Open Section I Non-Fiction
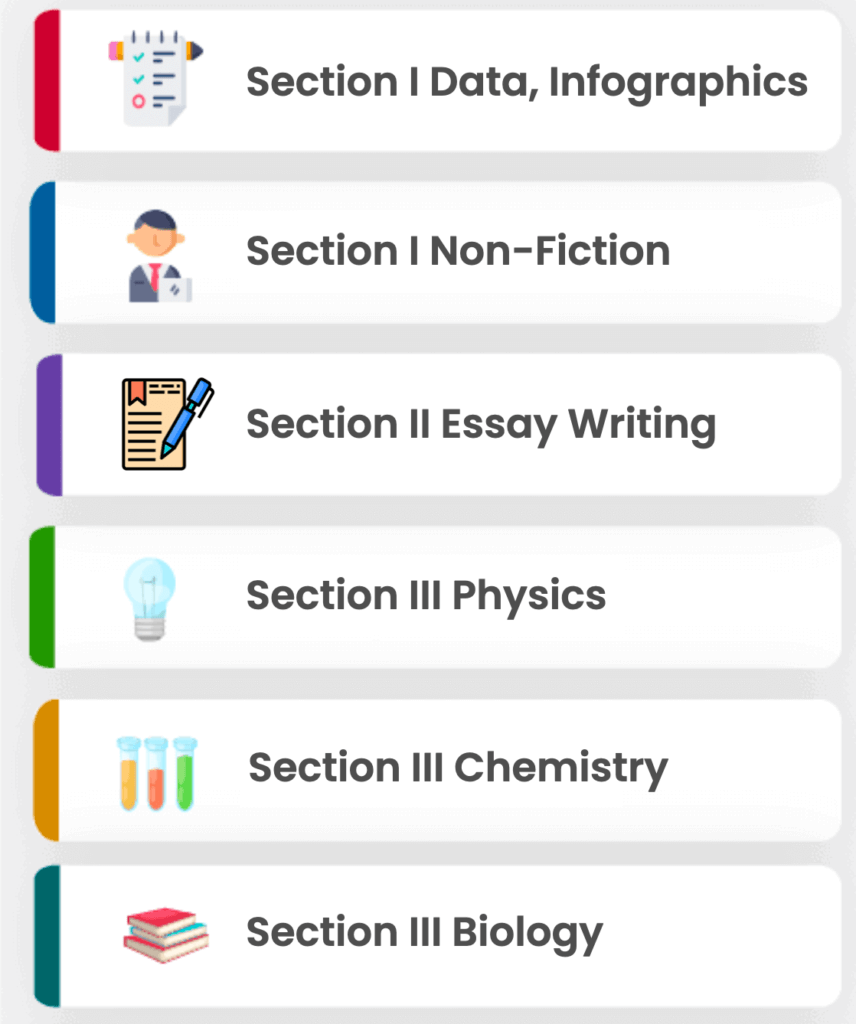This screenshot has width=856, height=1024. click(458, 251)
